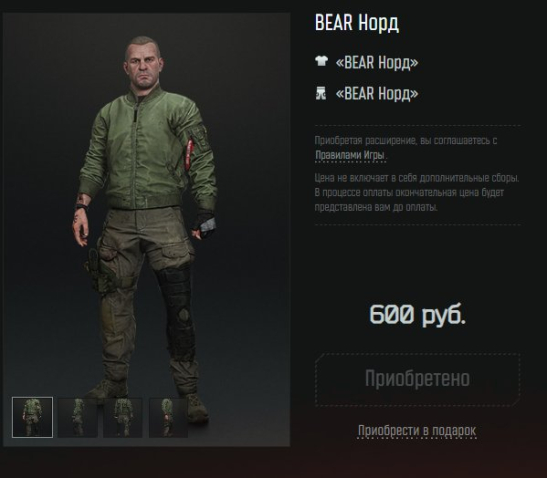Click the thigh holster on character
The image size is (547, 478).
click(x=96, y=270)
